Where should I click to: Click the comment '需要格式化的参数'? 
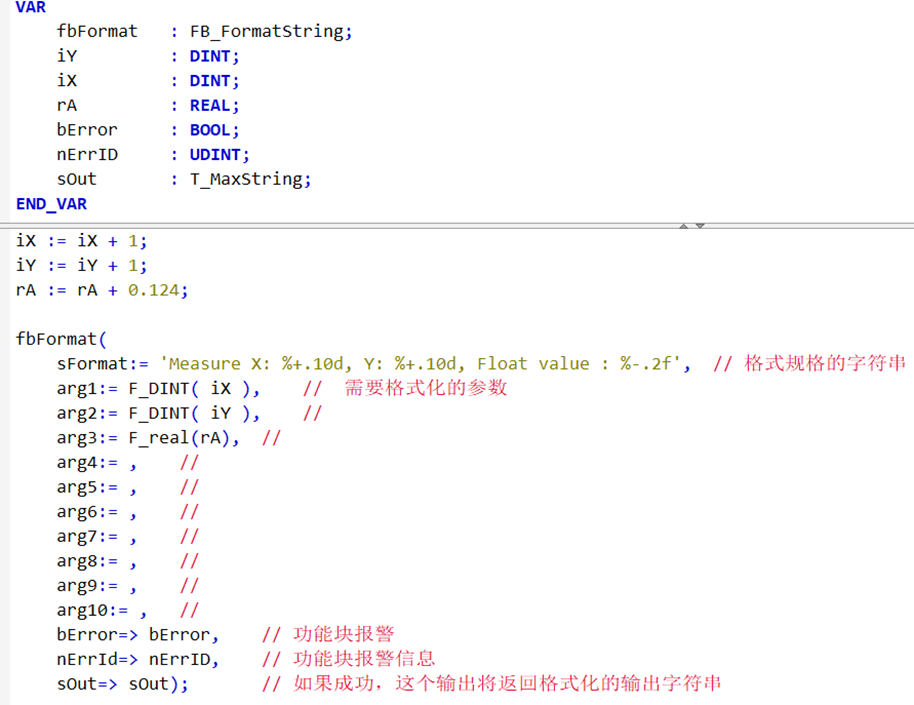(426, 388)
